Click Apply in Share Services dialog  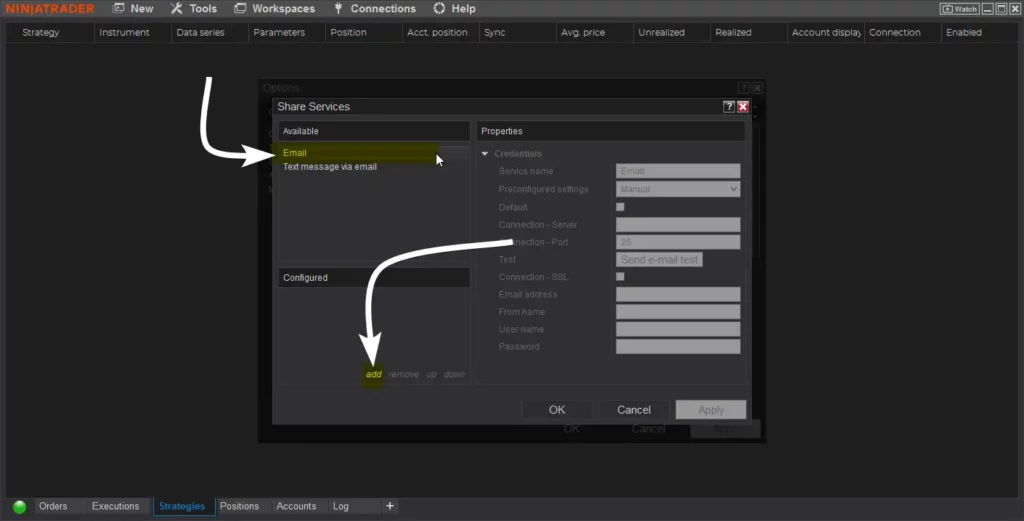[711, 409]
